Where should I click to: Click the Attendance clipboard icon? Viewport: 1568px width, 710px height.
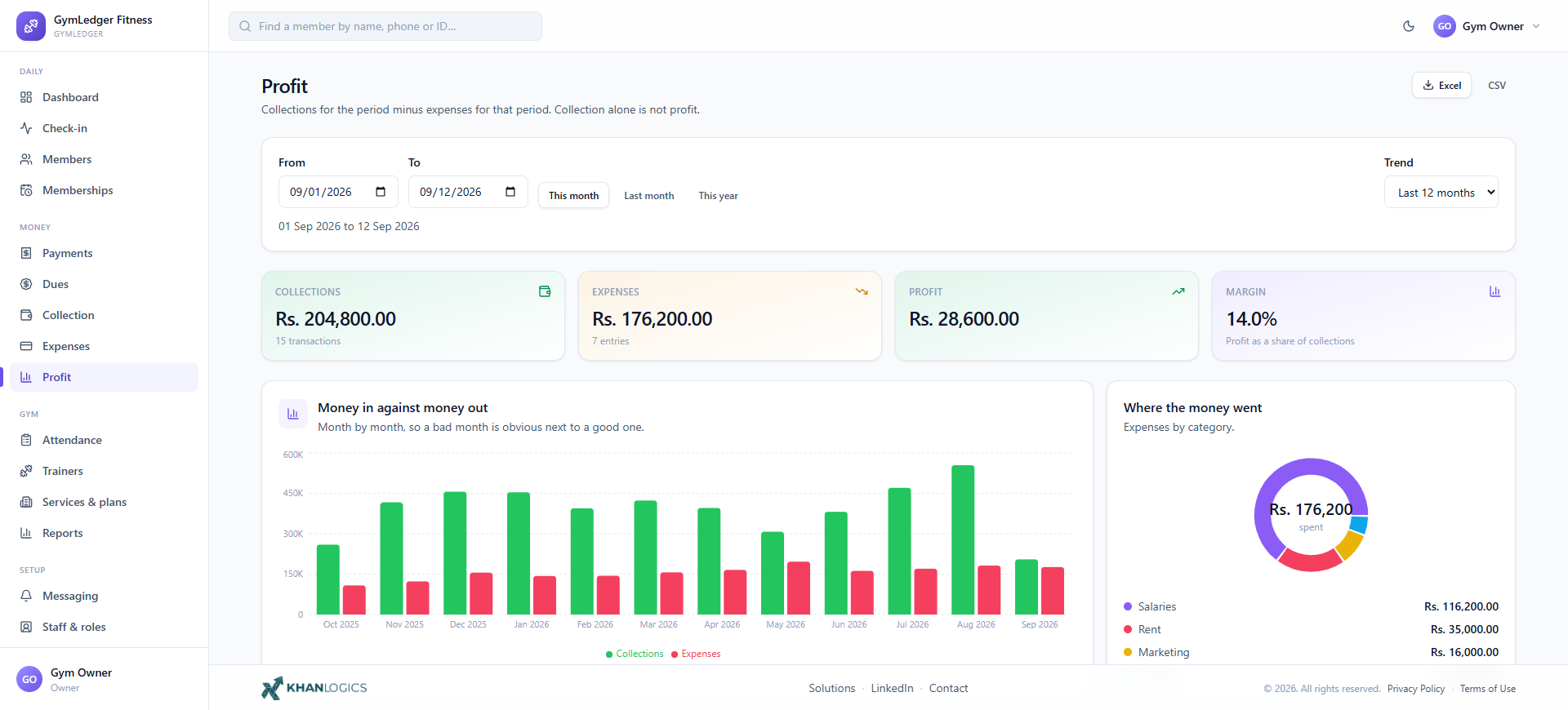click(x=26, y=440)
